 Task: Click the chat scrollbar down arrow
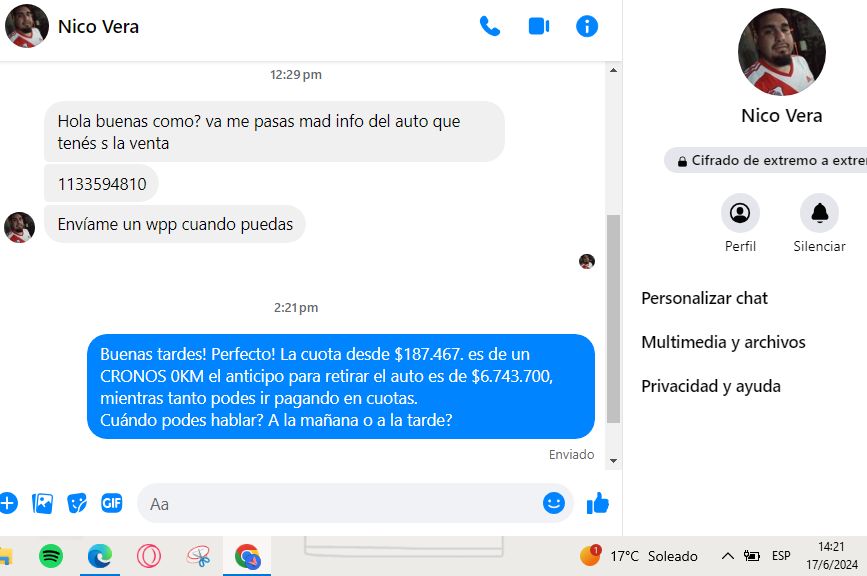point(613,461)
